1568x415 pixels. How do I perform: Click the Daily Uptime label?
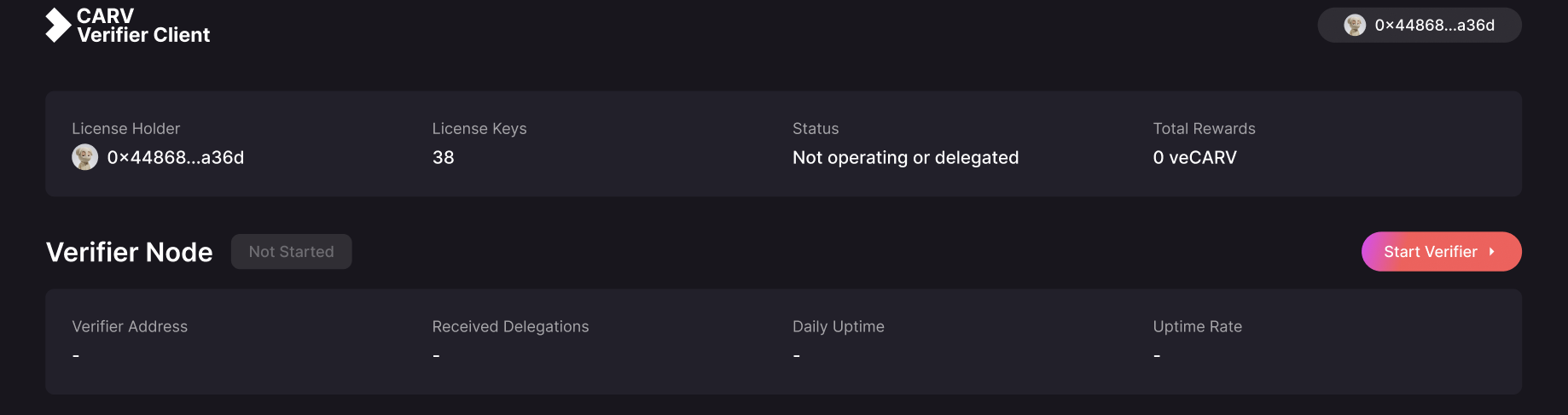[x=839, y=326]
